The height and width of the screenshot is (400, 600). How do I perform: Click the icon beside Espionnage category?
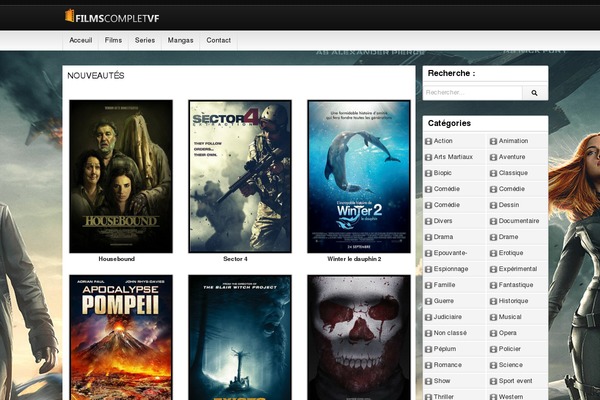pyautogui.click(x=429, y=269)
